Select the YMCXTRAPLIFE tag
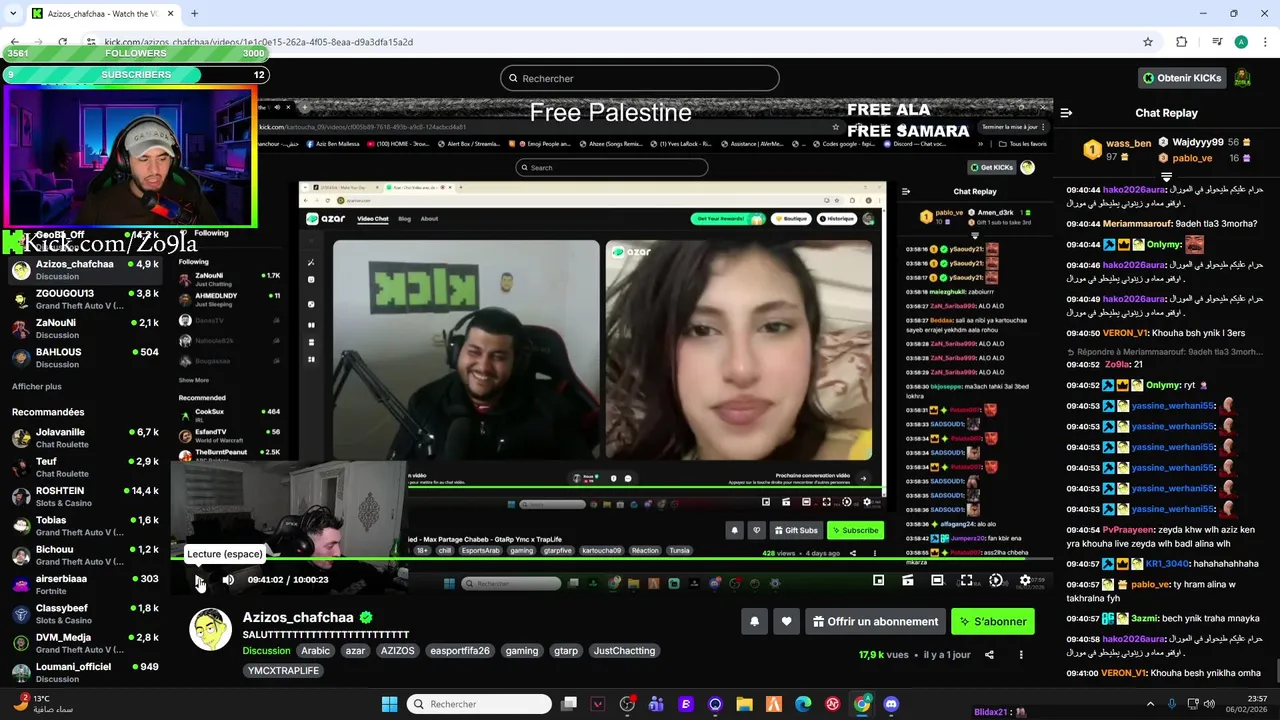This screenshot has width=1280, height=720. click(283, 671)
